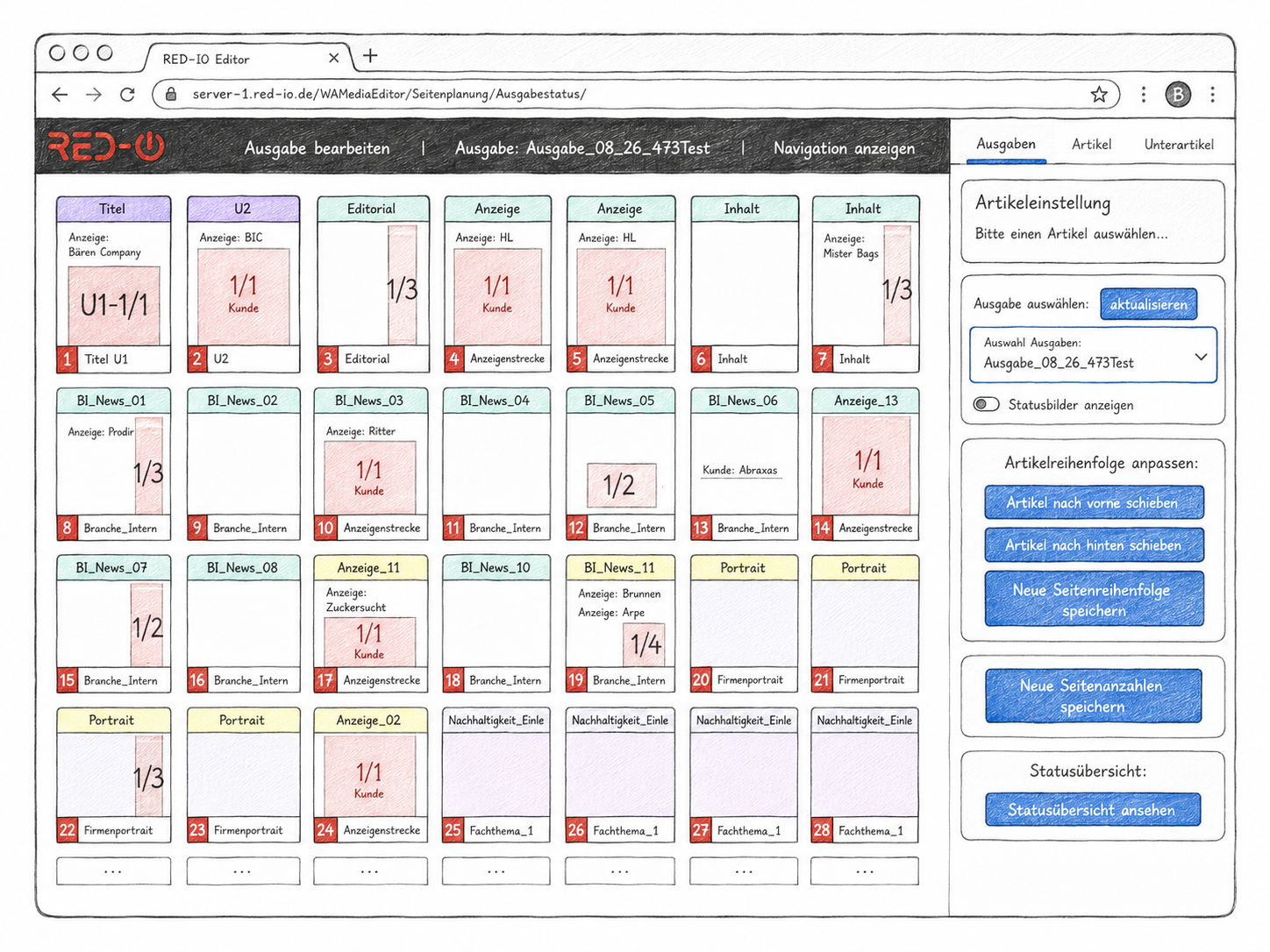Select page 25 Nachhaltigkeit_Einle card

(496, 775)
